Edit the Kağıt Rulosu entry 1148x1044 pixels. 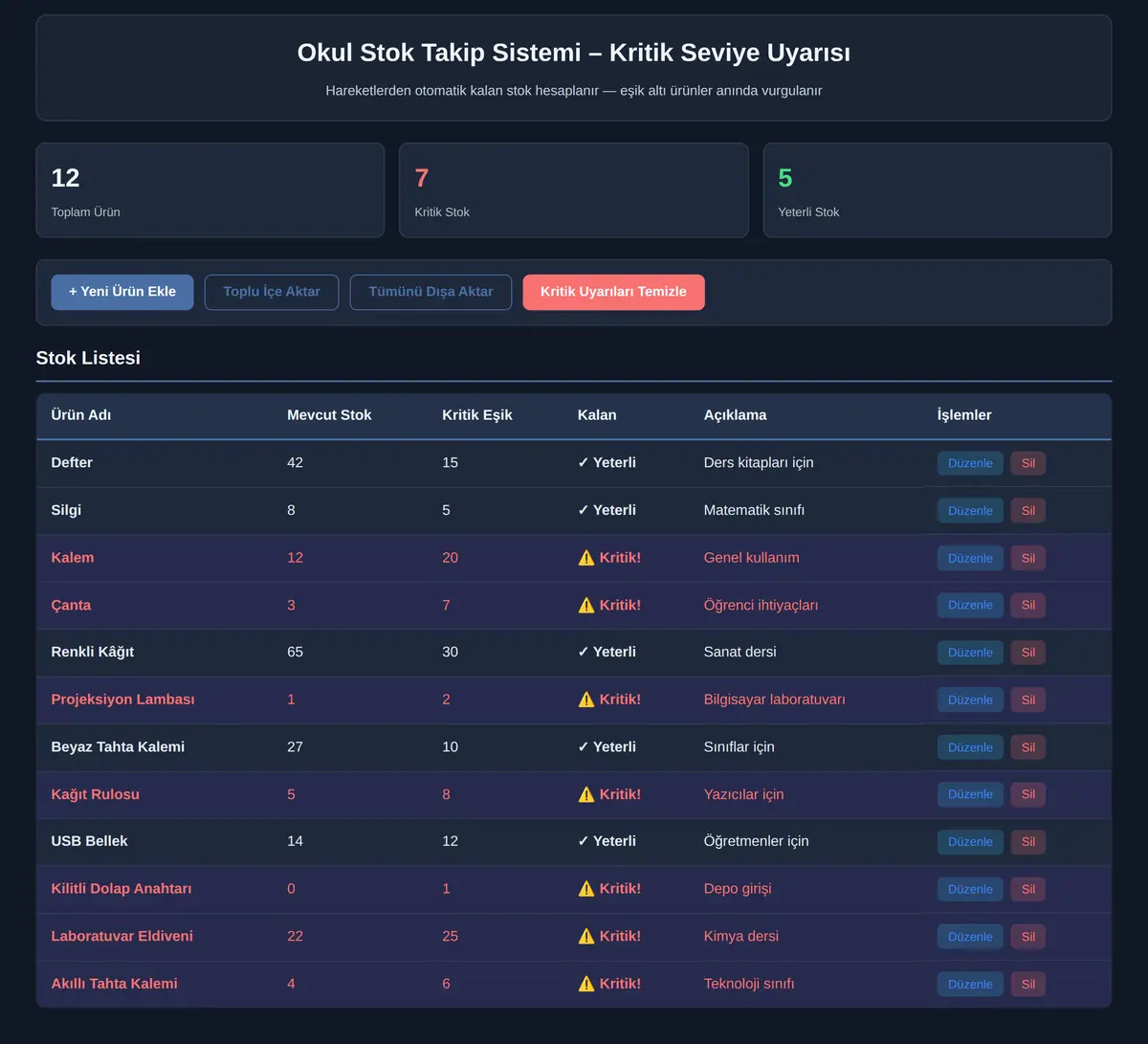(970, 794)
